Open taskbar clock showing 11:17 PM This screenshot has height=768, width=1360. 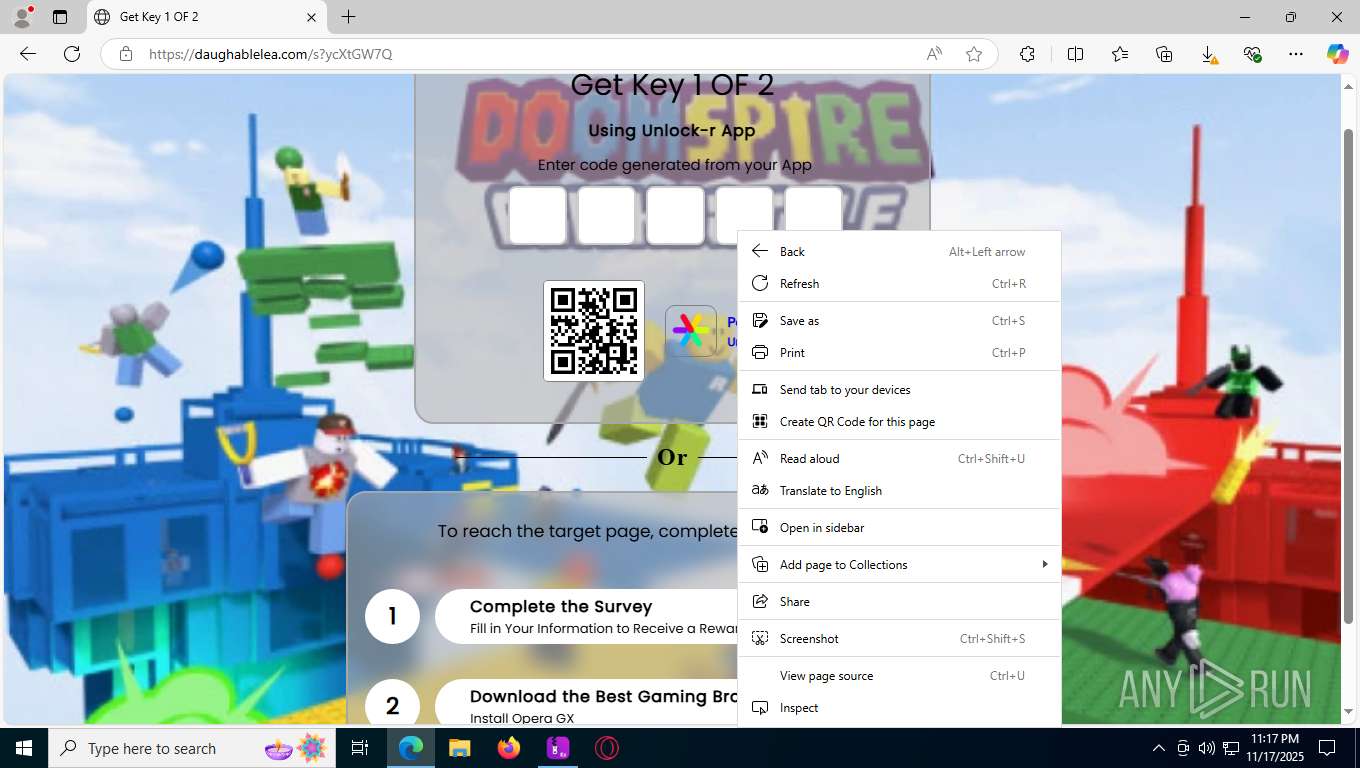click(1274, 748)
